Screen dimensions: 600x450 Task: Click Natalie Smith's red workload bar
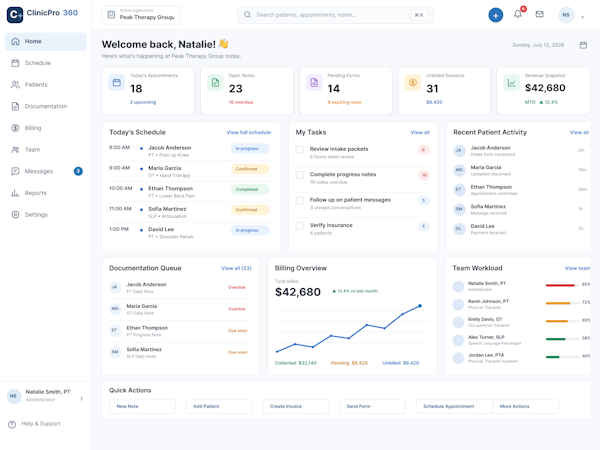click(x=560, y=285)
